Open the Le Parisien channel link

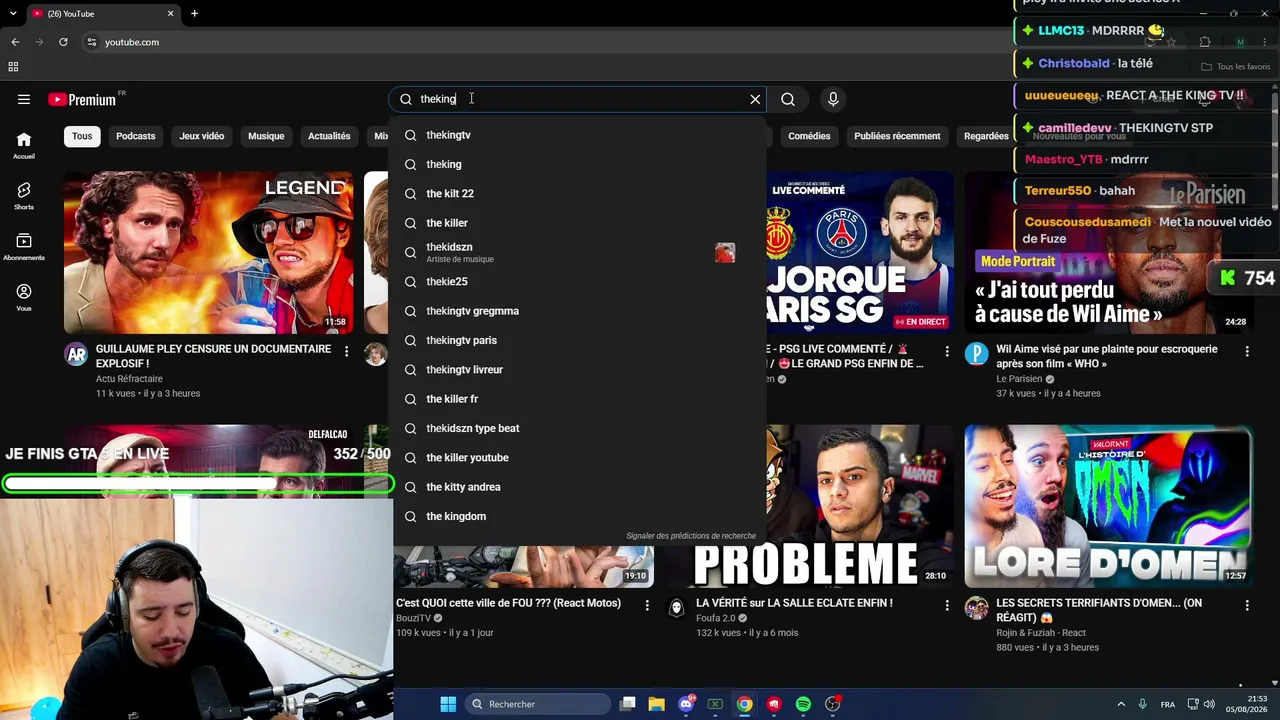pyautogui.click(x=1019, y=379)
